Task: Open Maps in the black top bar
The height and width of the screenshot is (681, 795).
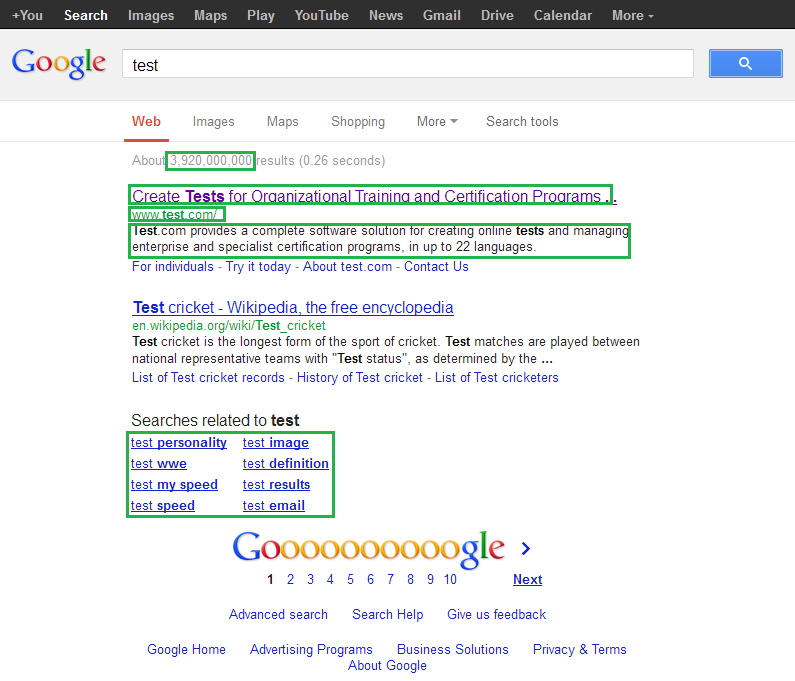Action: pyautogui.click(x=210, y=16)
